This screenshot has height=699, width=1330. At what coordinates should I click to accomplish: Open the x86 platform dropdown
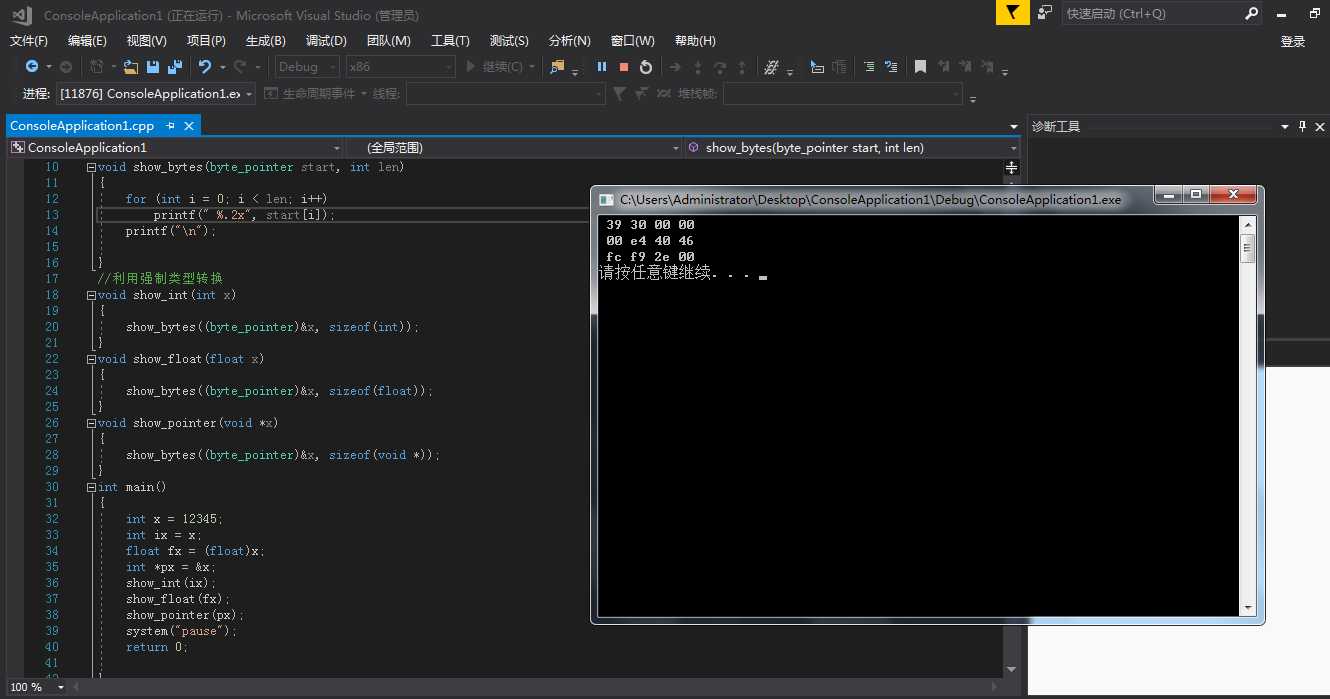400,67
